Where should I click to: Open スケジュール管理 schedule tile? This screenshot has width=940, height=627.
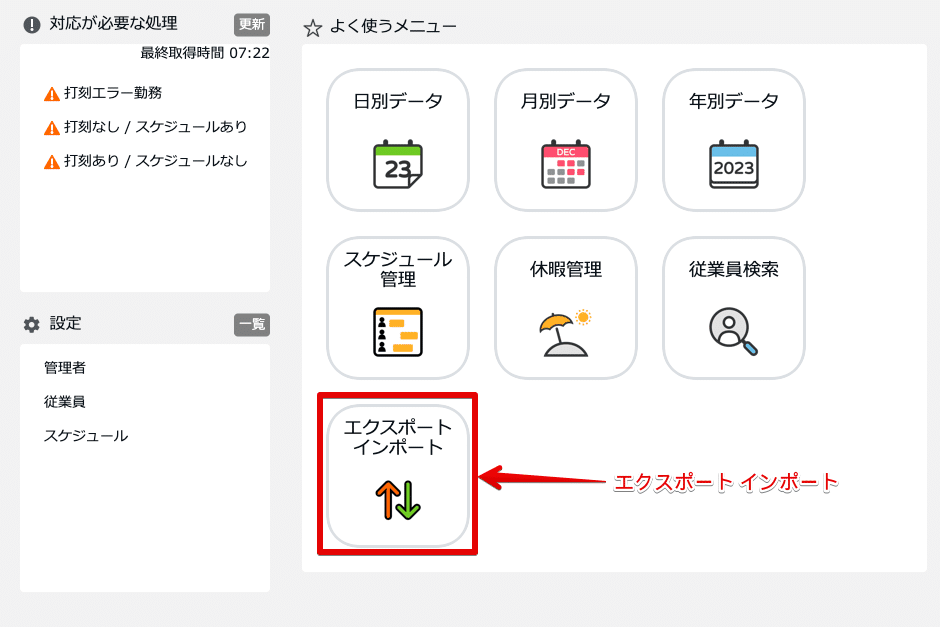coord(398,308)
